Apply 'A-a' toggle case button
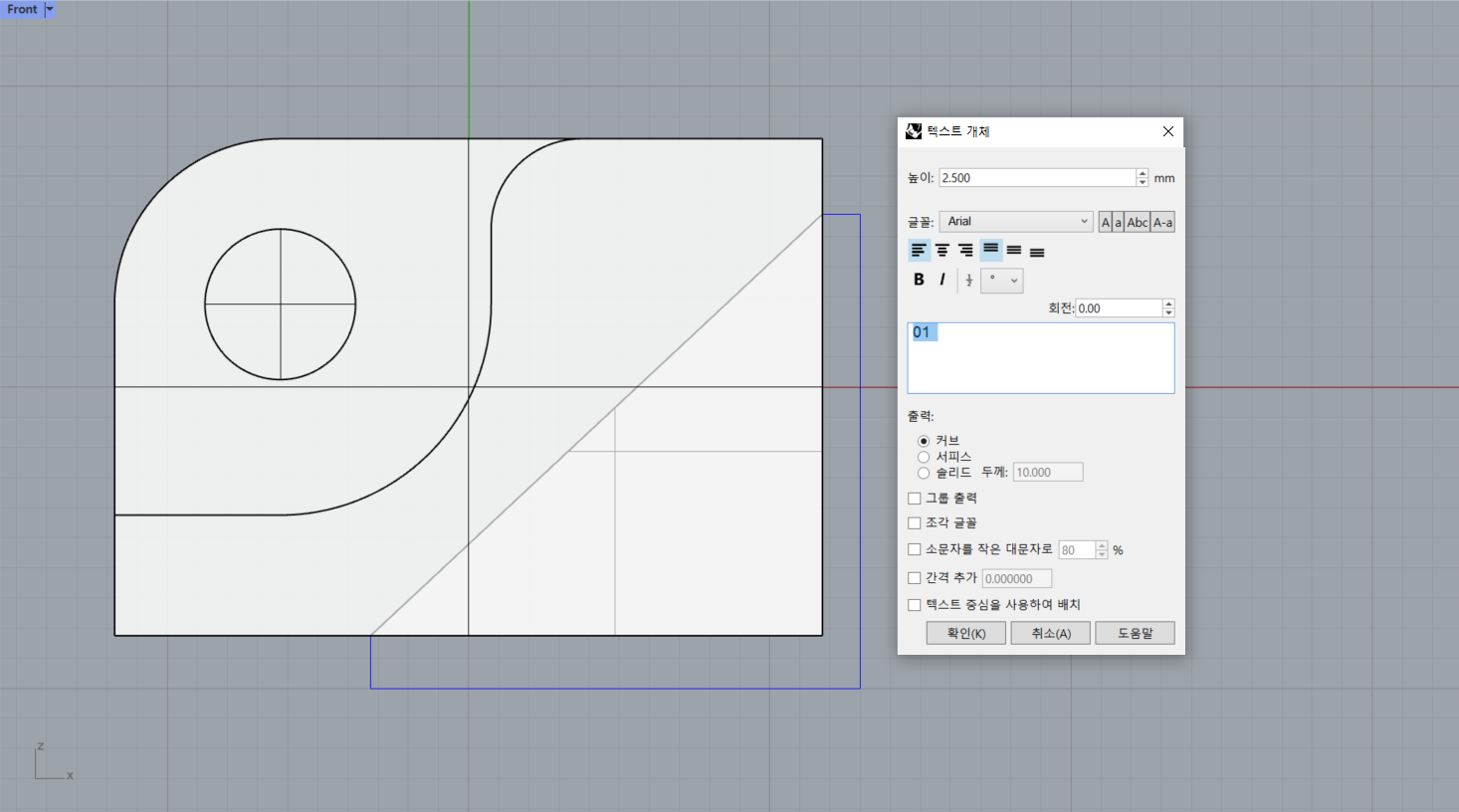The image size is (1459, 812). [1162, 222]
